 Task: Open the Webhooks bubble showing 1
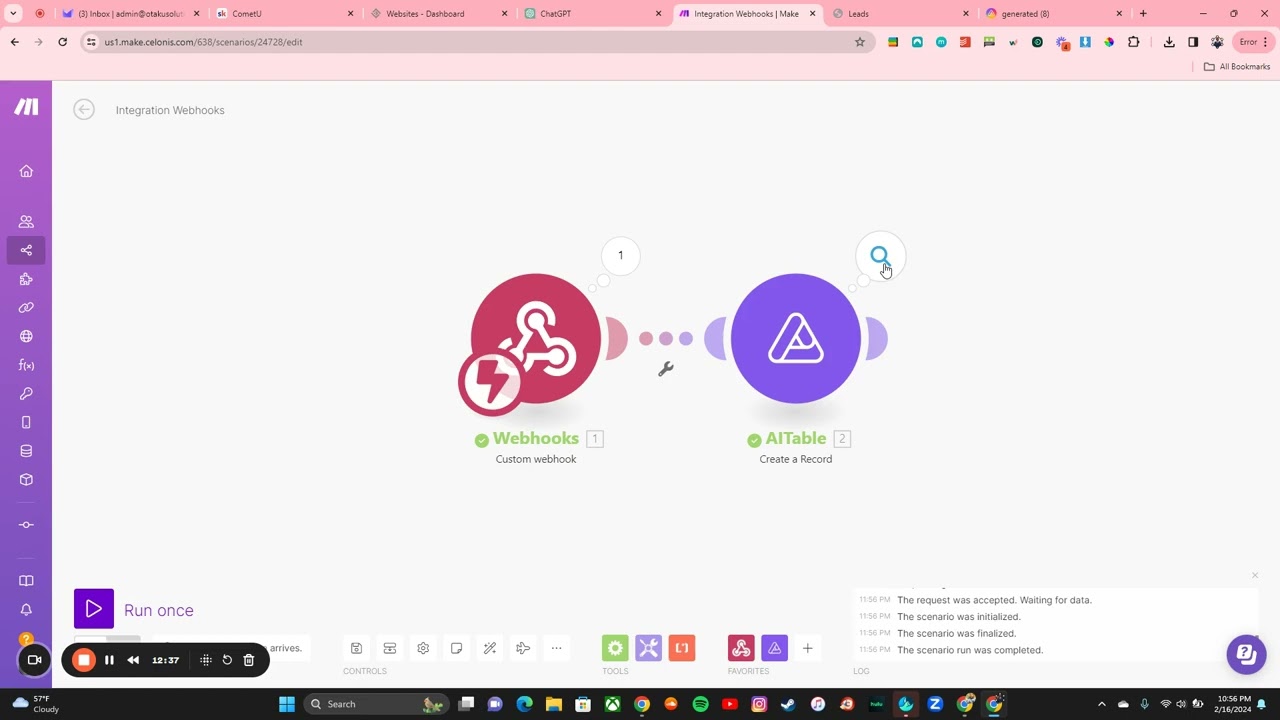(620, 256)
